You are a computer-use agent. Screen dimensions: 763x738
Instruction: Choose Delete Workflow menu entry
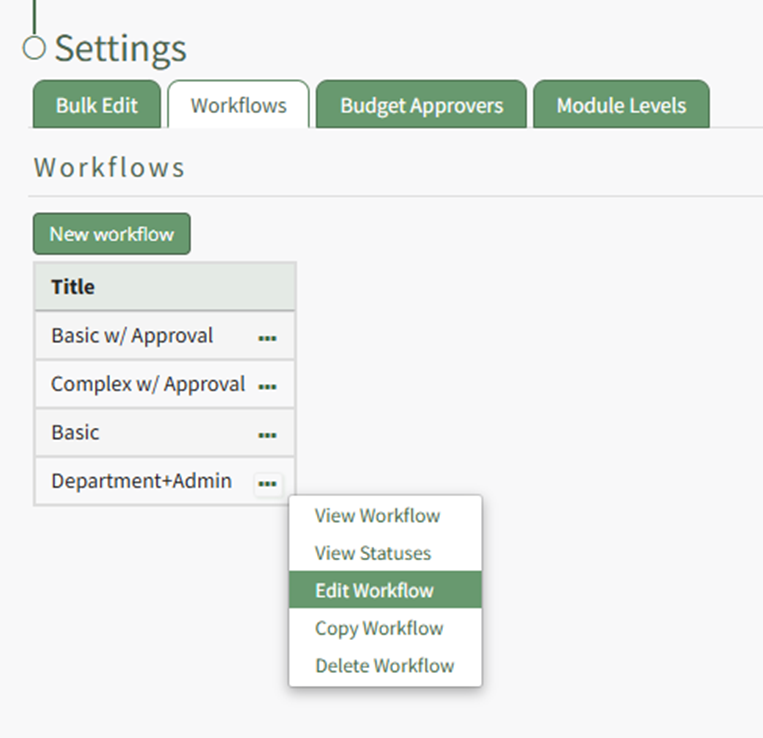(x=384, y=666)
